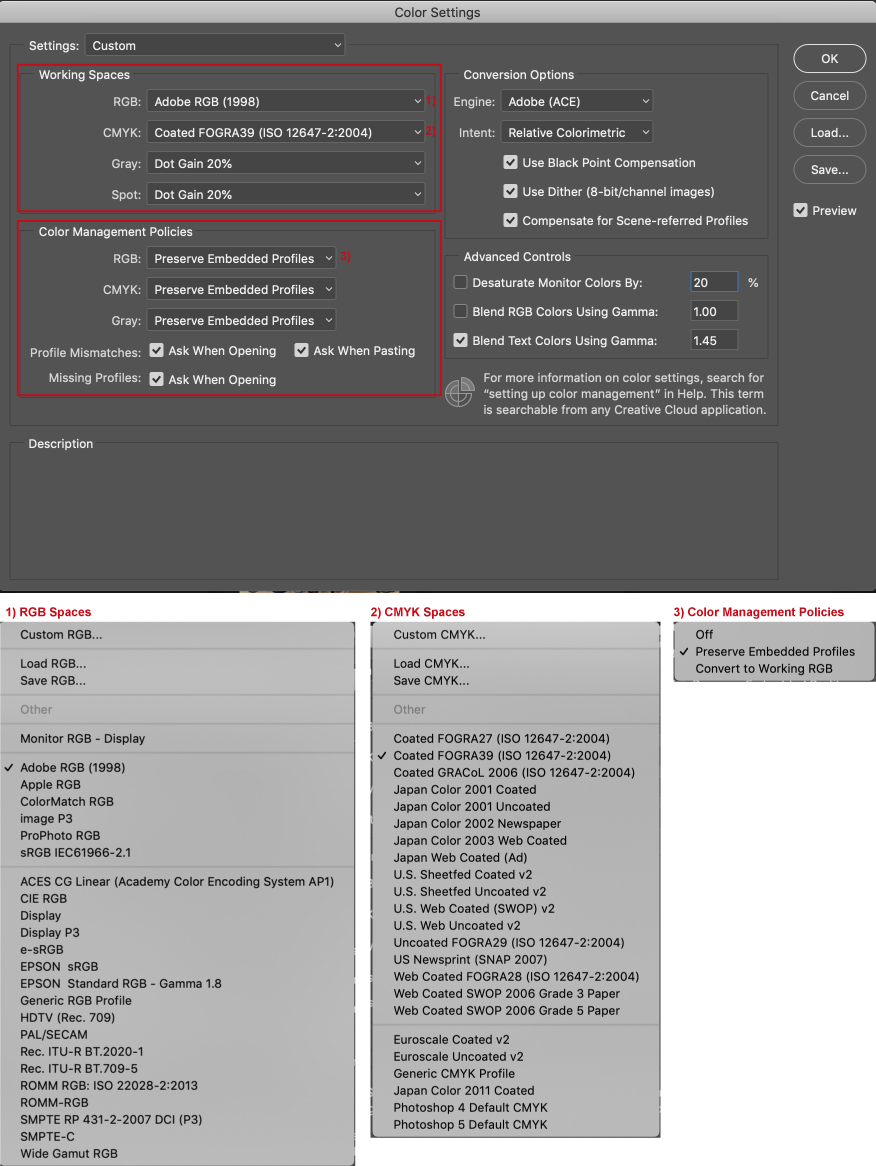Click the Blend RGB gamma 1.00 field
Viewport: 876px width, 1166px height.
coord(714,312)
